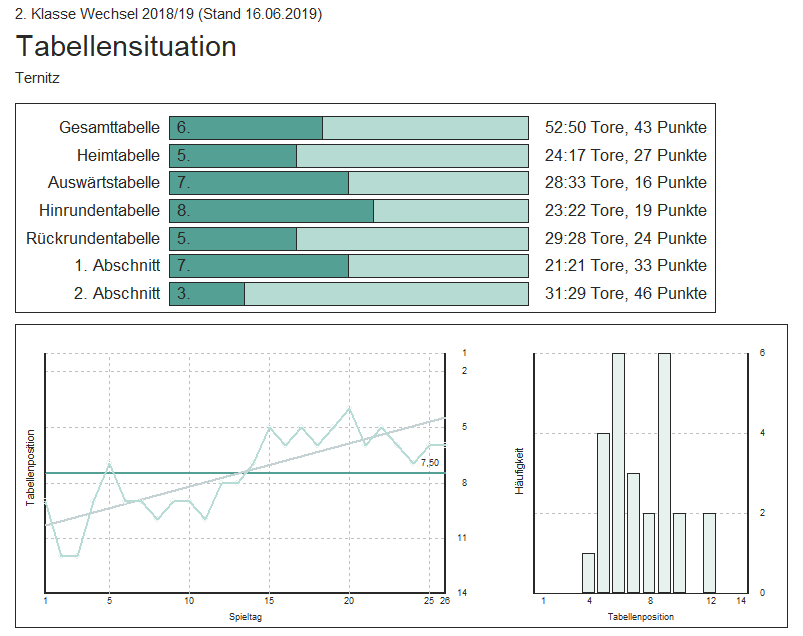Click the Auswärtstabelle dark green bar
Screen dimensions: 803x636
click(259, 183)
